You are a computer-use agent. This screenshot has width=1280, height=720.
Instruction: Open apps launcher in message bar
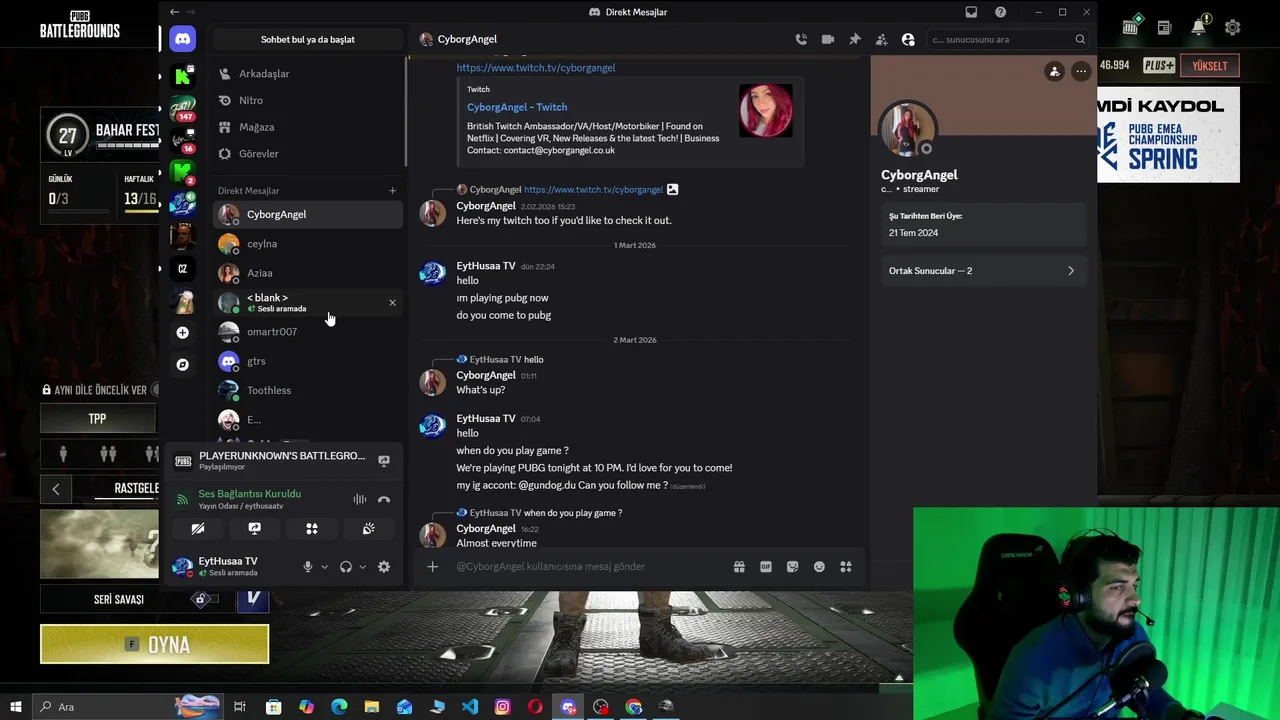(846, 567)
